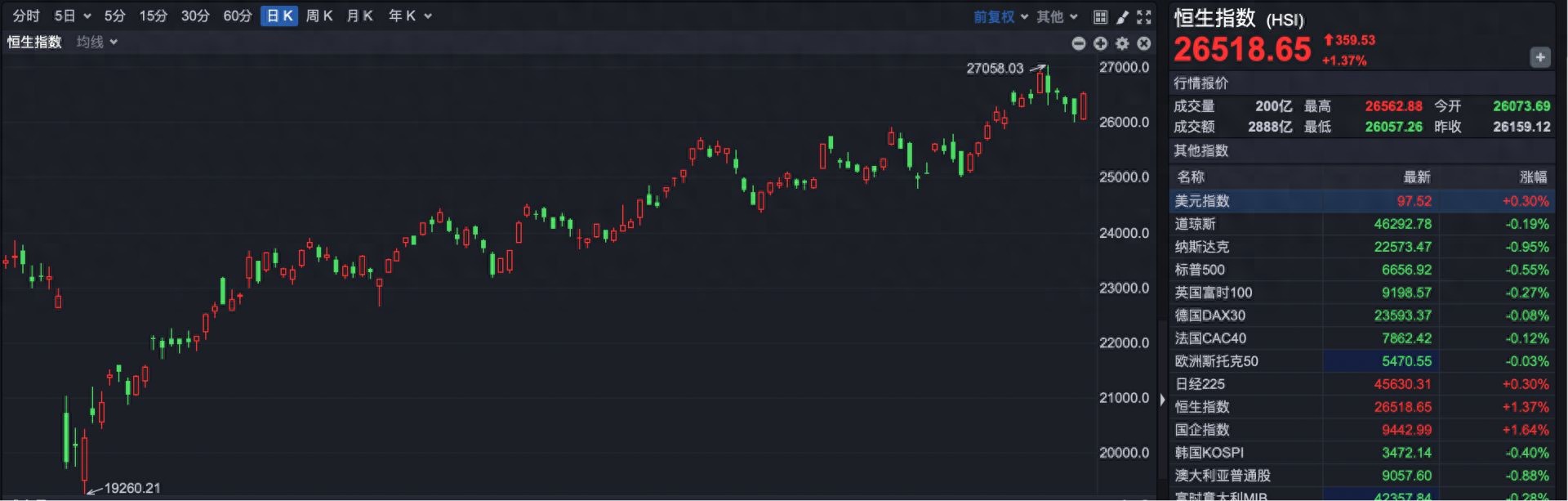Zoom in chart with plus icon
The height and width of the screenshot is (501, 1568).
pos(1100,43)
